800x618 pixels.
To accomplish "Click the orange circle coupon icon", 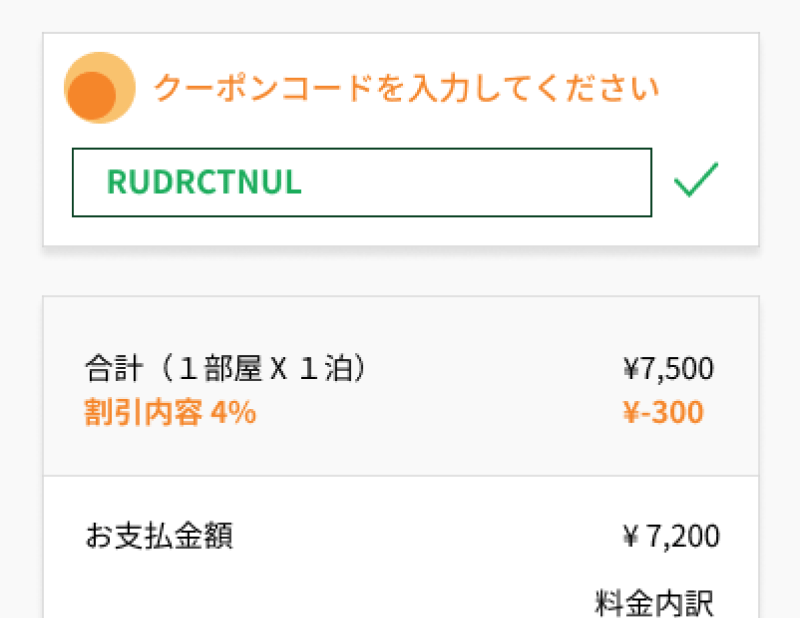I will pyautogui.click(x=99, y=88).
